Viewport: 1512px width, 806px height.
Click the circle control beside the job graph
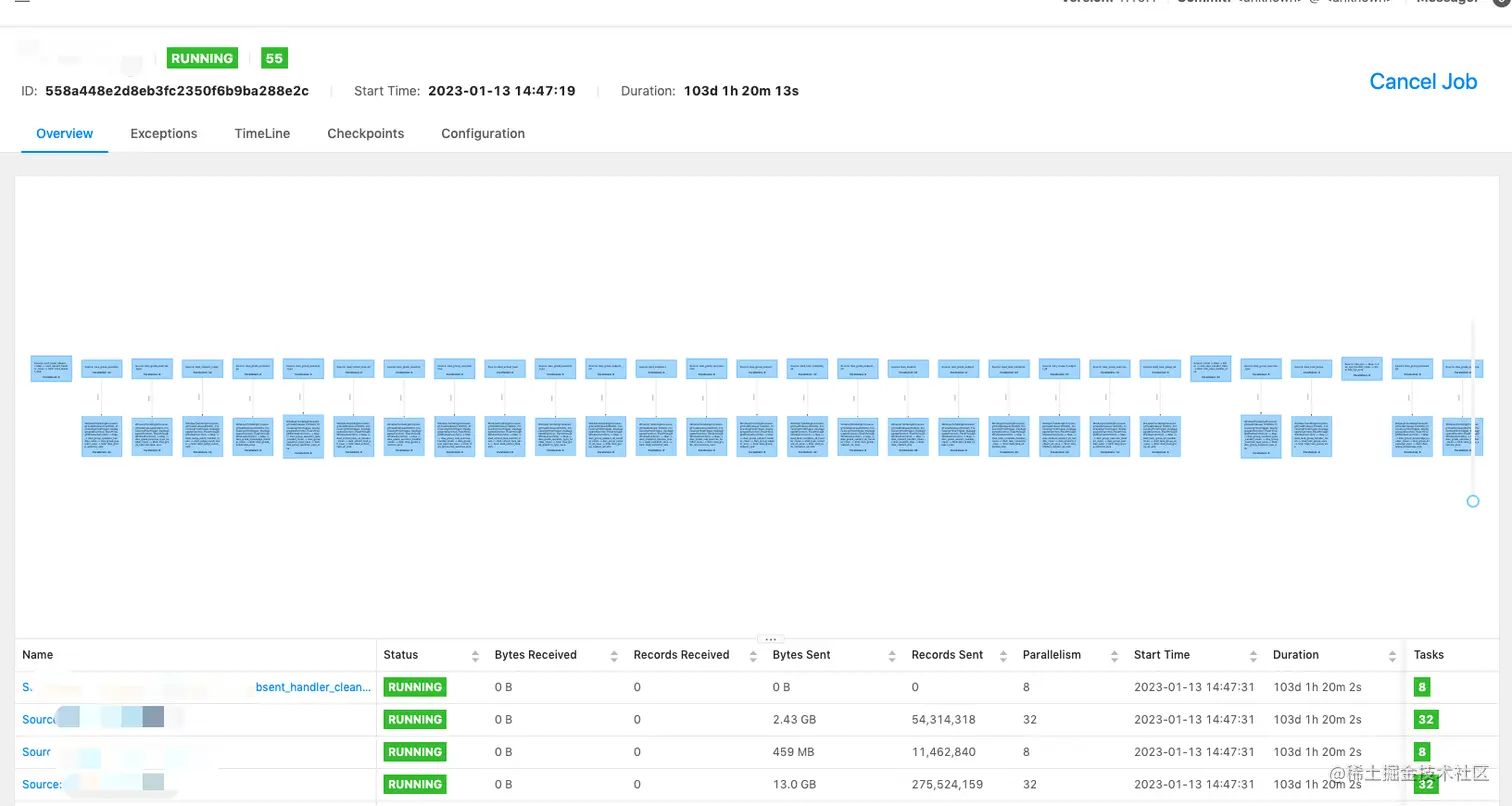pos(1472,501)
